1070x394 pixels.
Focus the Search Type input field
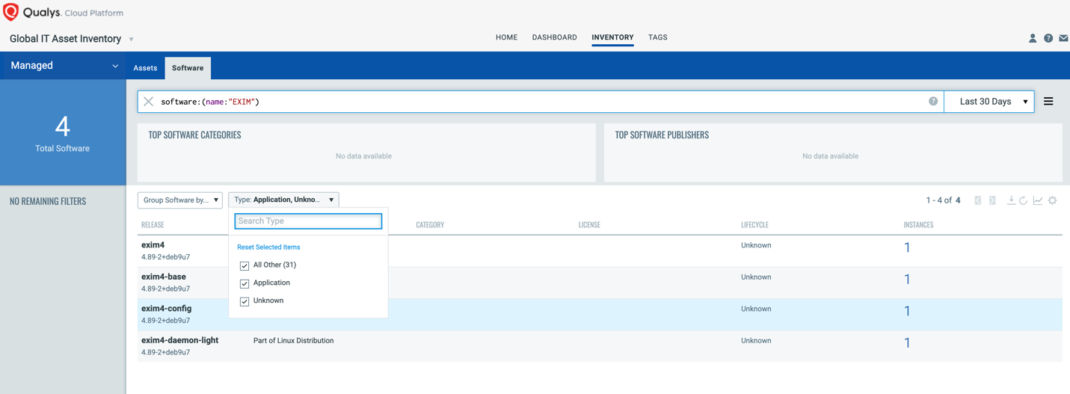[308, 221]
